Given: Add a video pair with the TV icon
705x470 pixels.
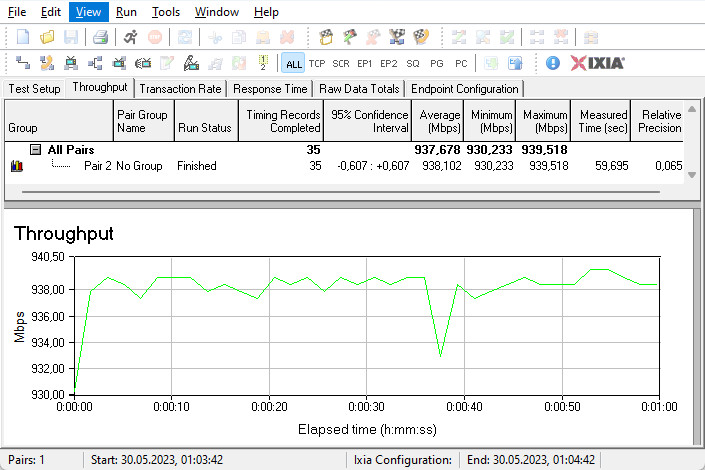Looking at the screenshot, I should coord(71,63).
